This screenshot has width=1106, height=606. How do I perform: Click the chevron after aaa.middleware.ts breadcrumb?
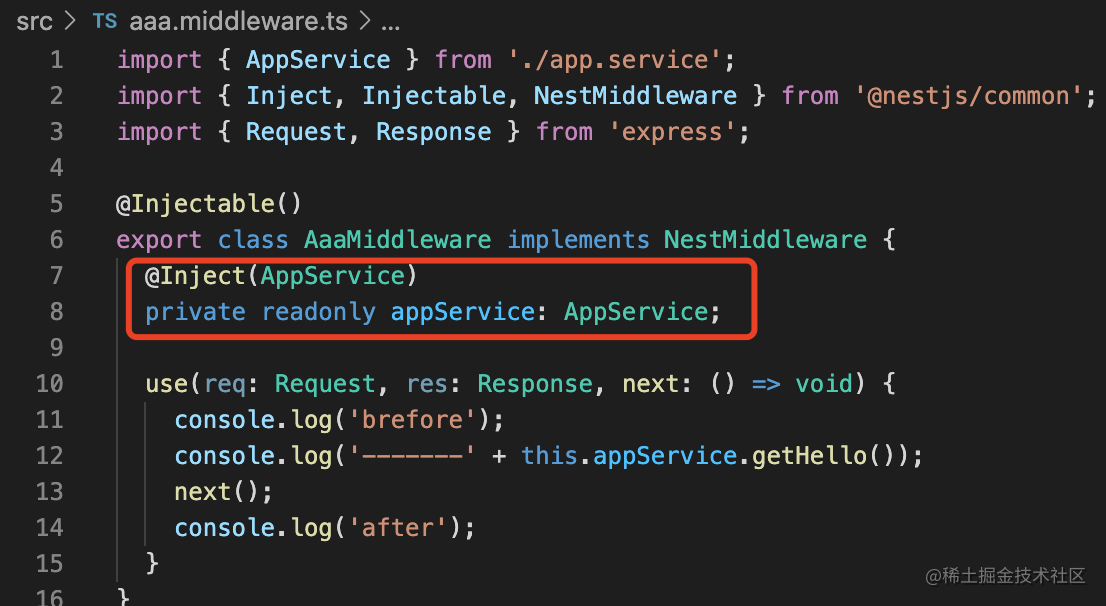365,21
